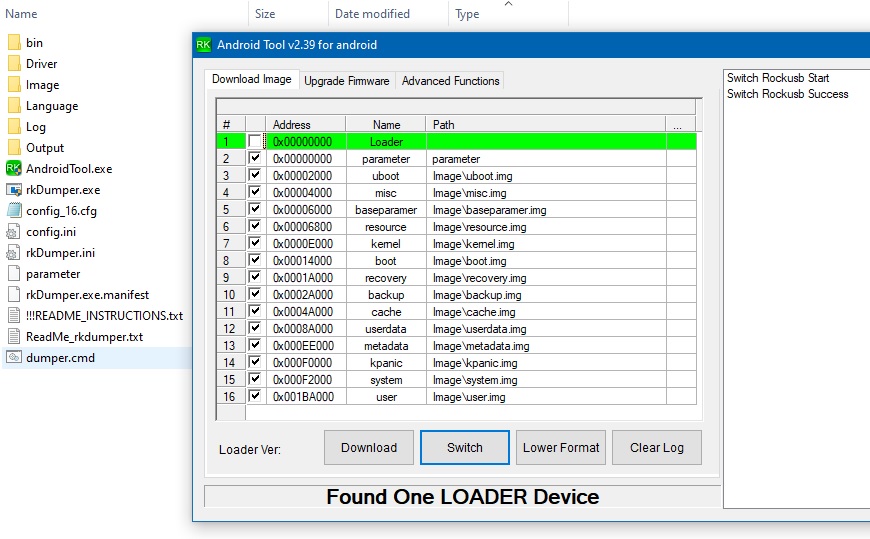Uncheck the uboot row checkbox

(x=254, y=175)
